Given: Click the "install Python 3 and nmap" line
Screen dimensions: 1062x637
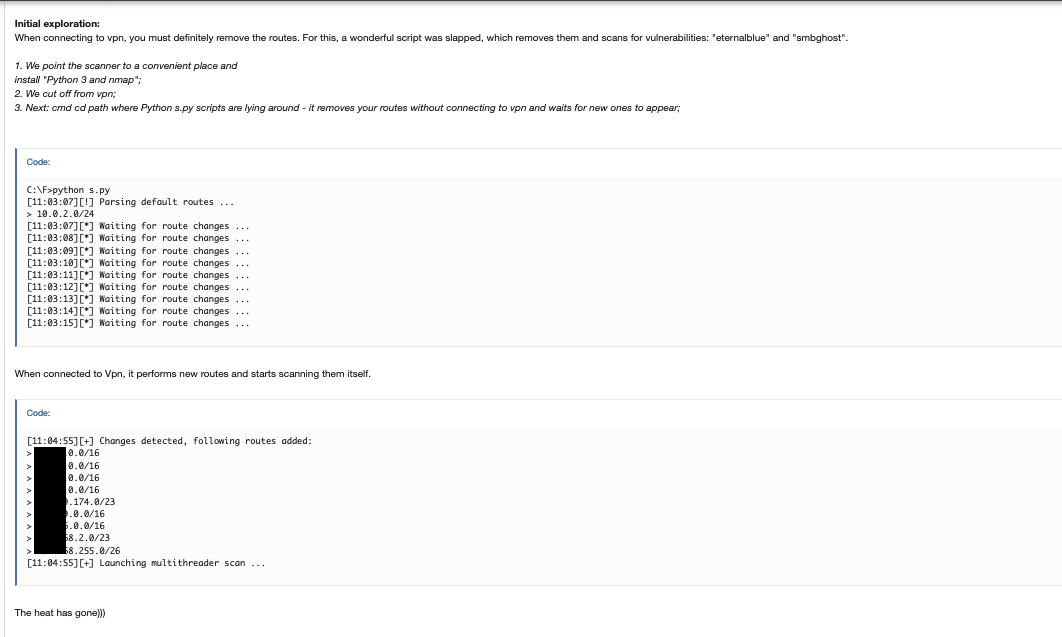Looking at the screenshot, I should [78, 79].
